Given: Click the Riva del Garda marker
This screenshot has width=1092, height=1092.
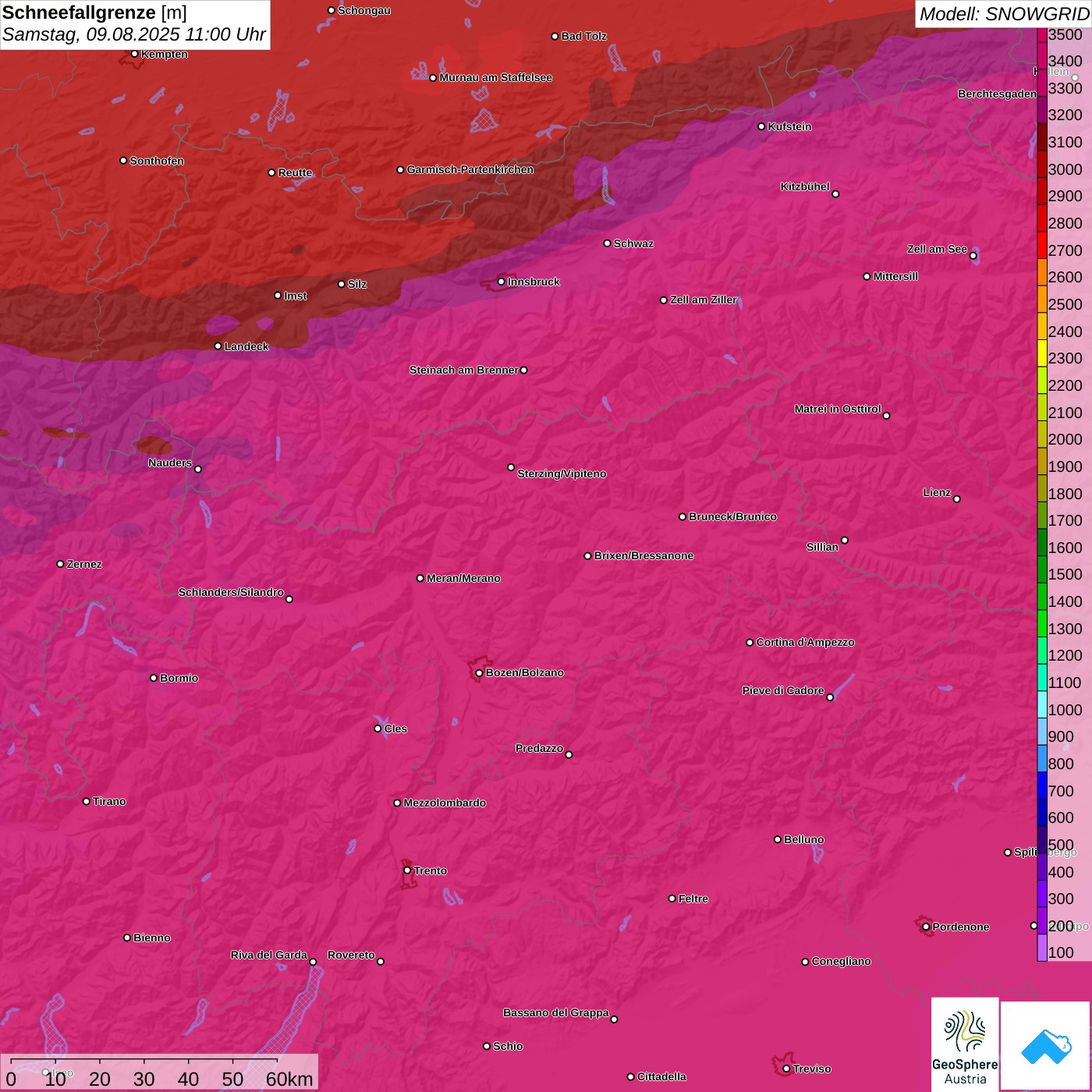Looking at the screenshot, I should [313, 962].
